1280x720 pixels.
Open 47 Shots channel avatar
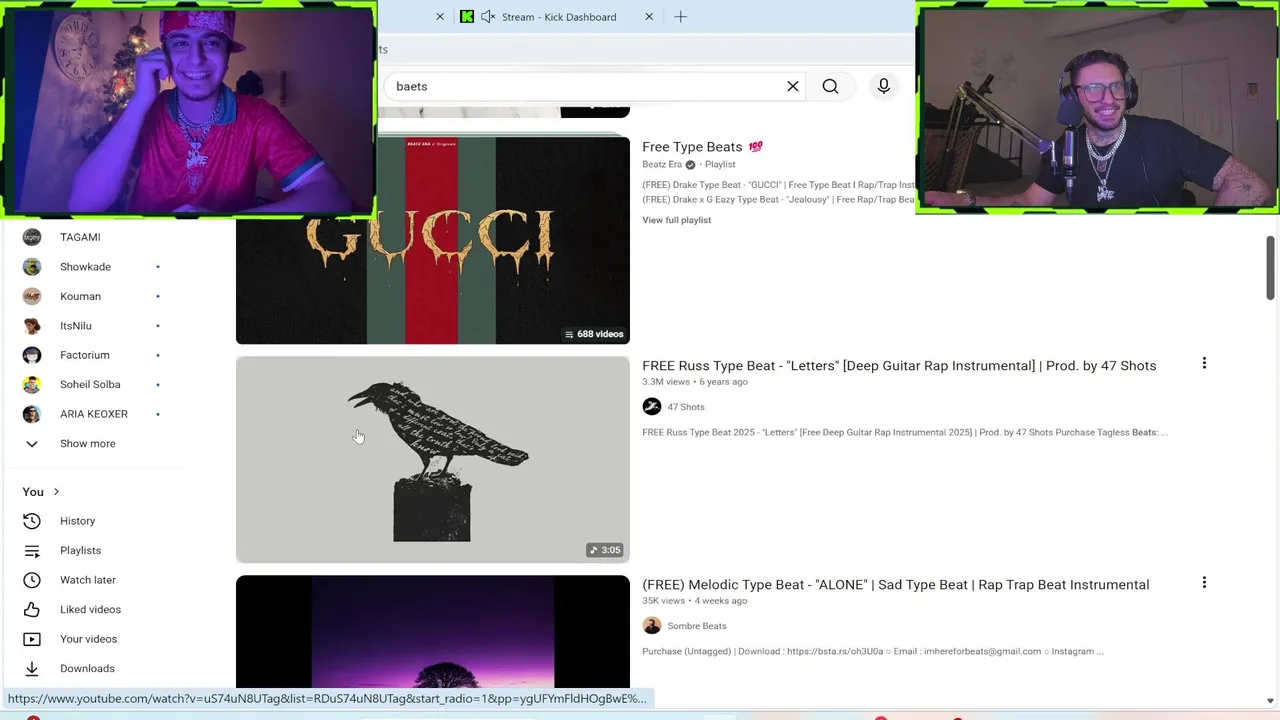(652, 407)
